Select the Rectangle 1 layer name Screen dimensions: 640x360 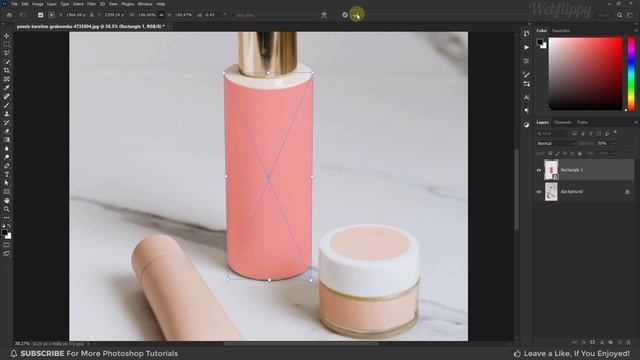click(x=571, y=170)
